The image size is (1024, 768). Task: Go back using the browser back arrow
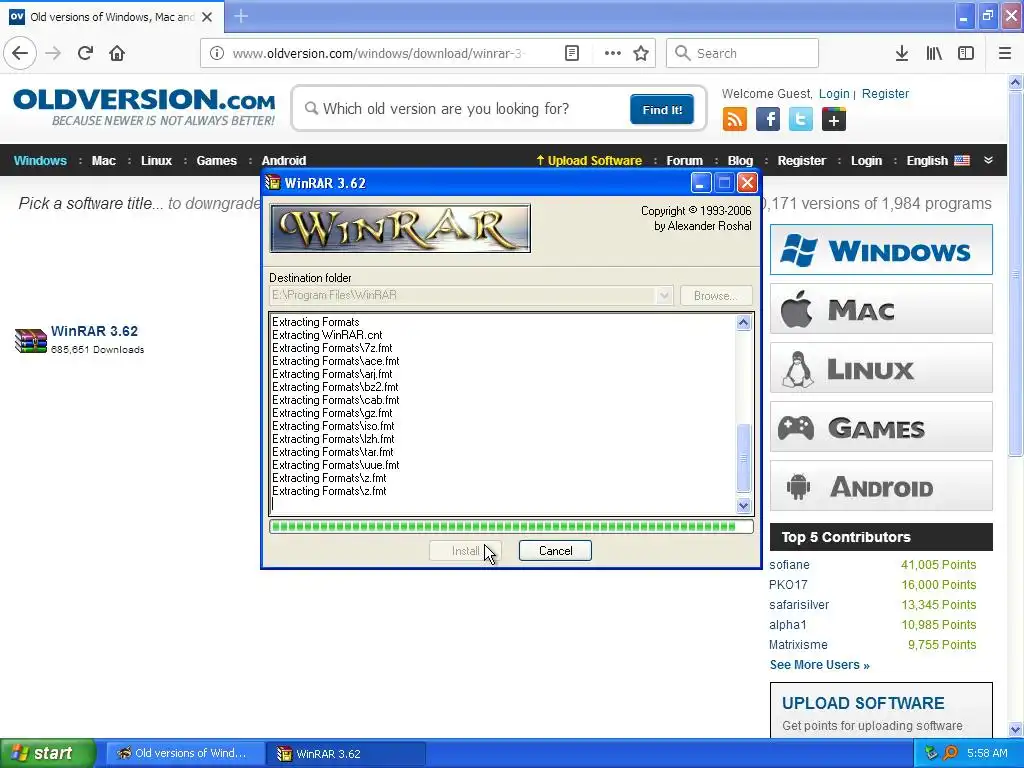(20, 53)
